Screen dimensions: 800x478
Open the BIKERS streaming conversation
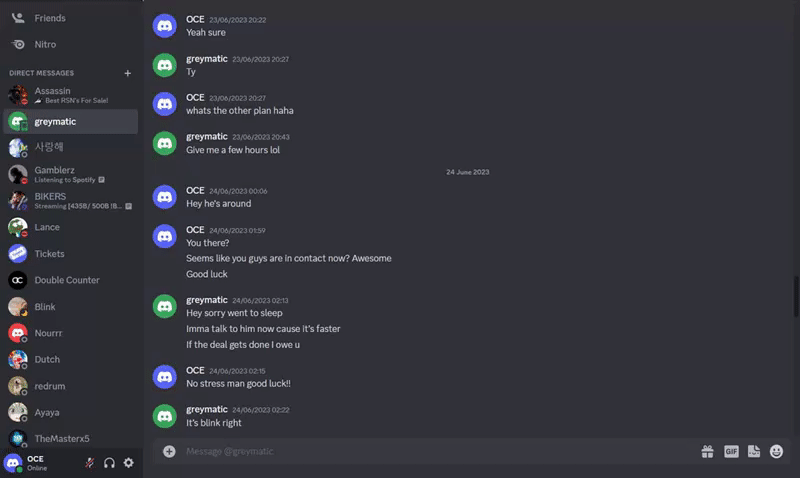70,200
